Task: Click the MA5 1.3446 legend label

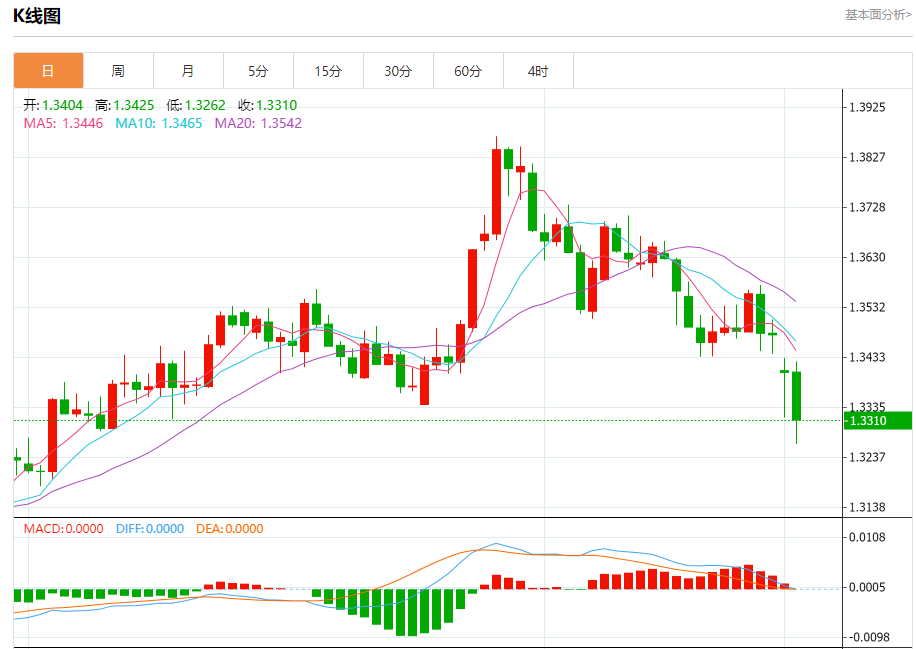Action: (x=63, y=123)
